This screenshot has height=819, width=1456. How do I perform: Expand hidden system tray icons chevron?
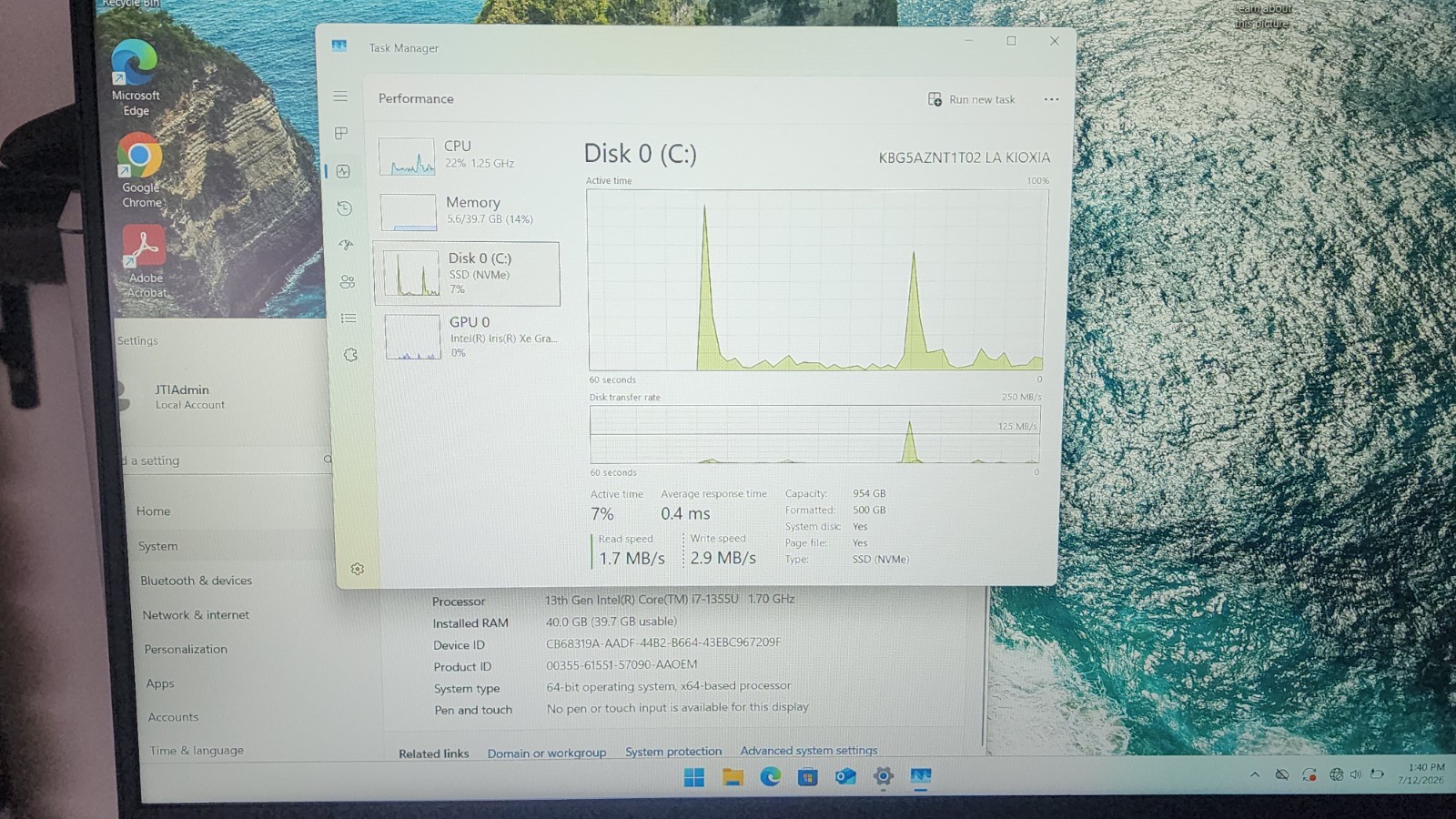point(1255,775)
